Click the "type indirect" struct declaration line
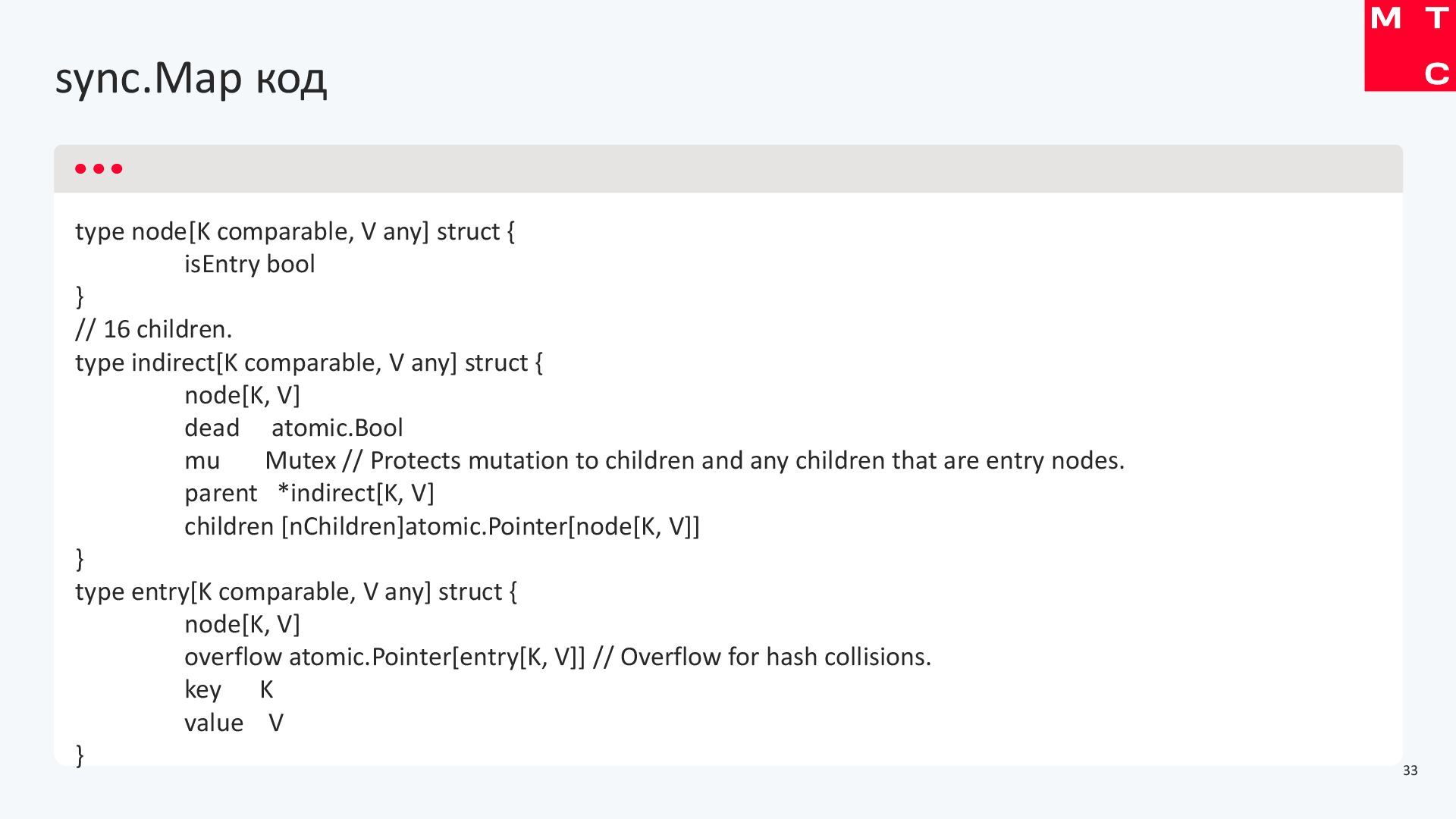Image resolution: width=1456 pixels, height=819 pixels. [x=309, y=362]
